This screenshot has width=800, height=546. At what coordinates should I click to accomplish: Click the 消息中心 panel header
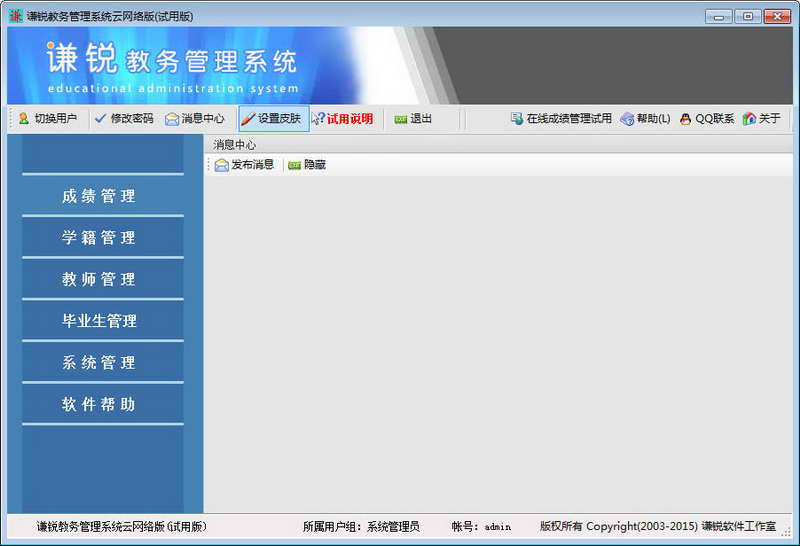pos(235,145)
